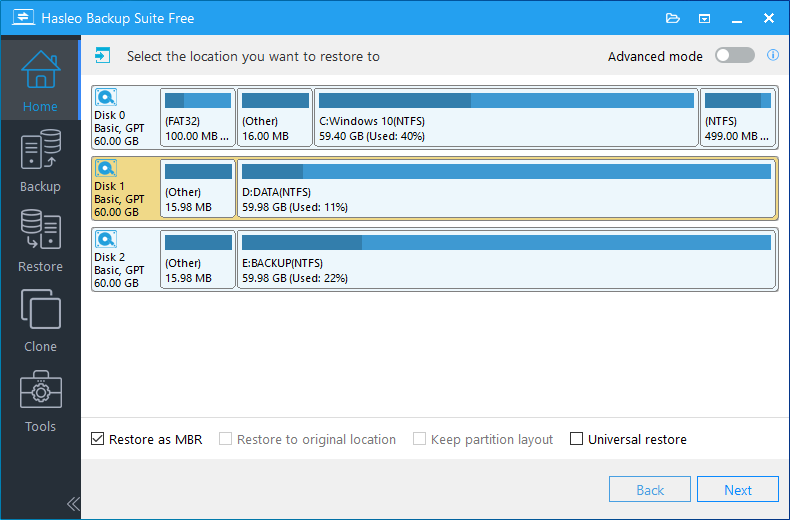Close the Hasleo Backup Suite window

coord(769,18)
